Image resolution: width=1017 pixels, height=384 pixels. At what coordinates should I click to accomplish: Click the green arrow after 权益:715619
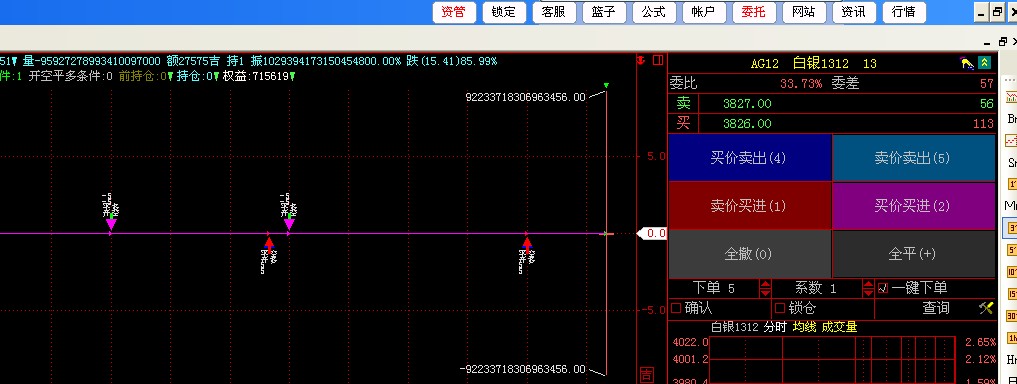tap(293, 77)
